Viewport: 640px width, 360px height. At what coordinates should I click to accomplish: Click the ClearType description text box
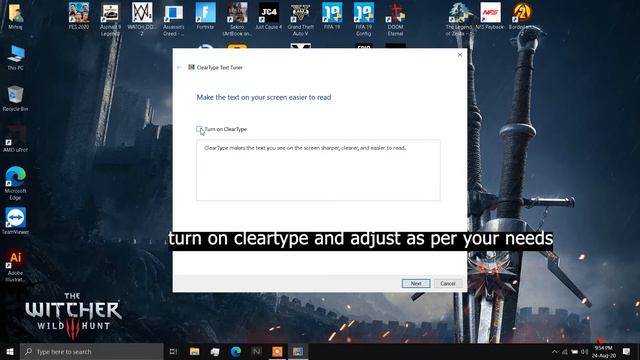pos(318,170)
